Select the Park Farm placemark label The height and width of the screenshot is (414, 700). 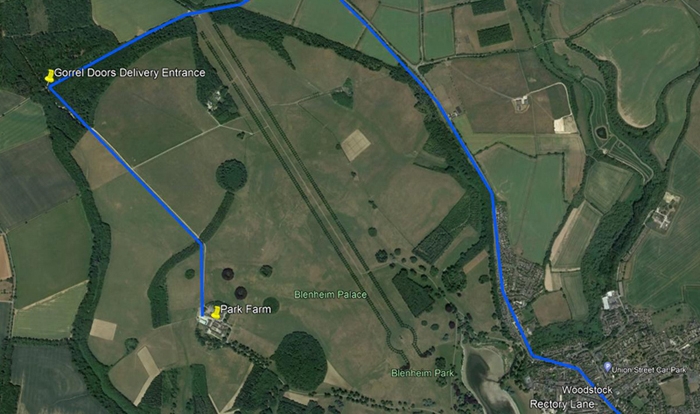tap(246, 309)
